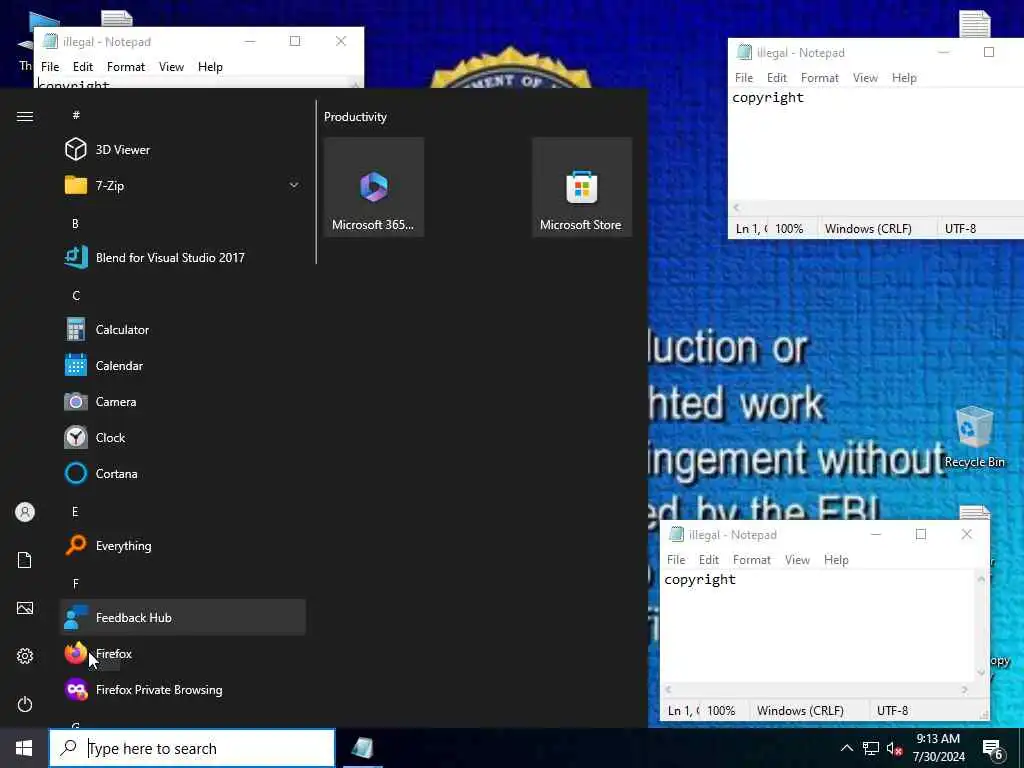Click the horizontal scrollbar in bottom-right Notepad
Viewport: 1024px width, 768px height.
817,689
